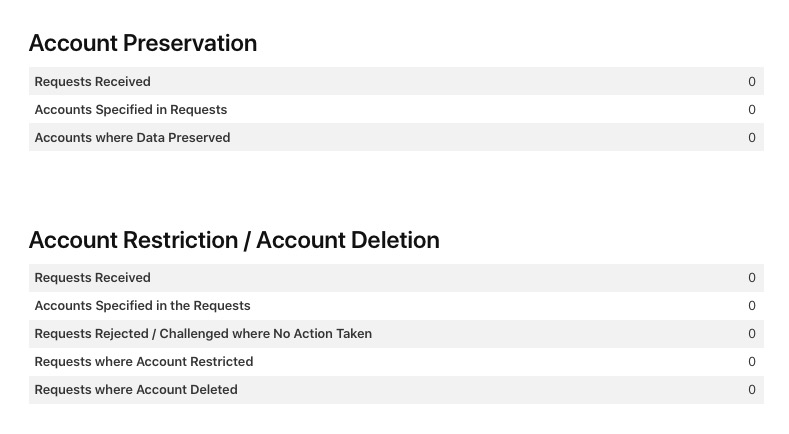This screenshot has height=434, width=789.
Task: Click Requests Received label under Account Restriction section
Action: [92, 277]
